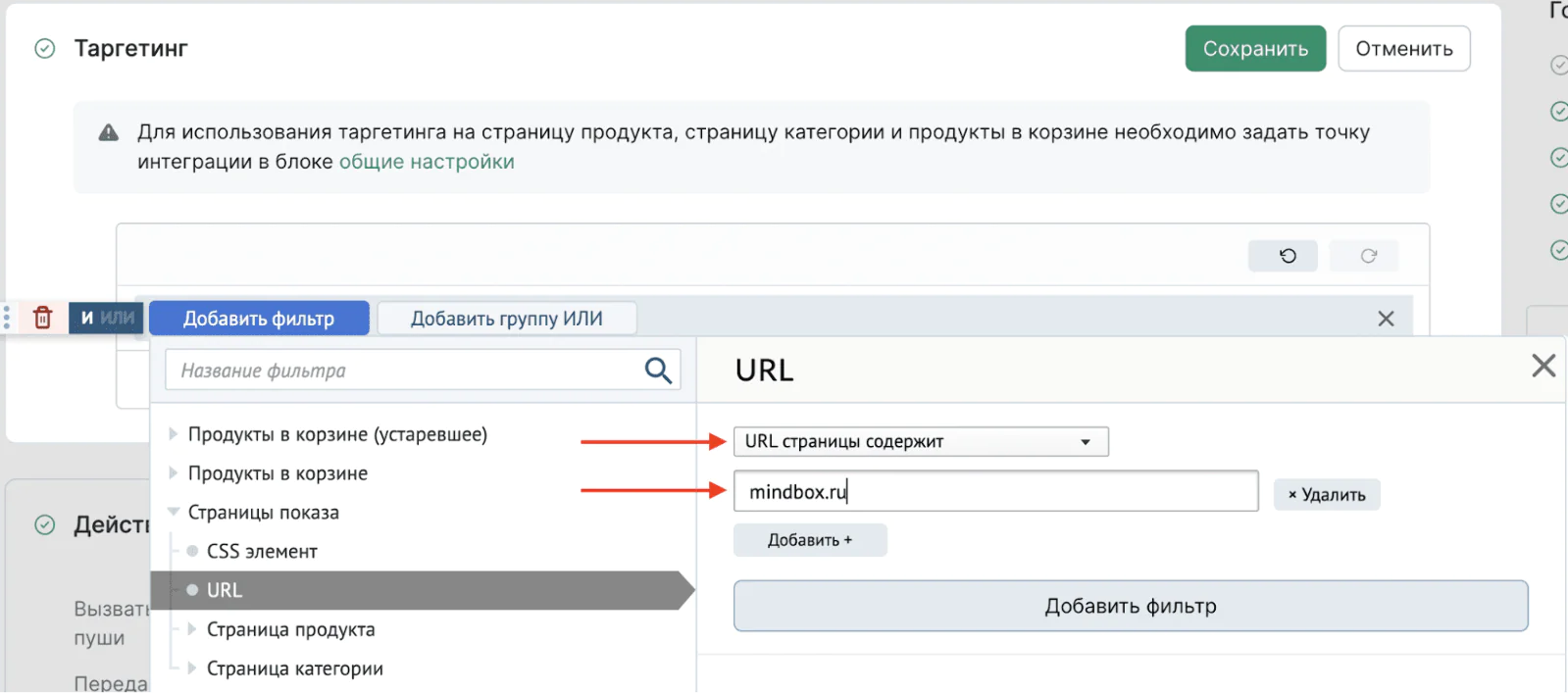
Task: Delete the filter group with trash icon
Action: click(43, 318)
